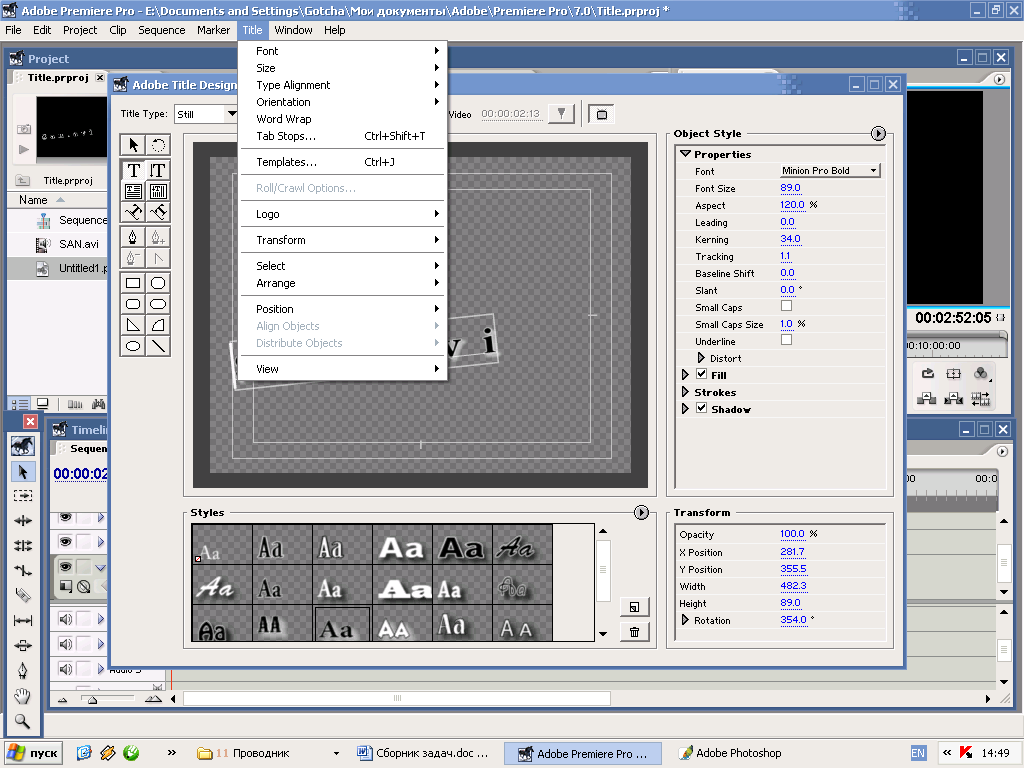The width and height of the screenshot is (1024, 768).
Task: Select the Slip tool
Action: [23, 620]
